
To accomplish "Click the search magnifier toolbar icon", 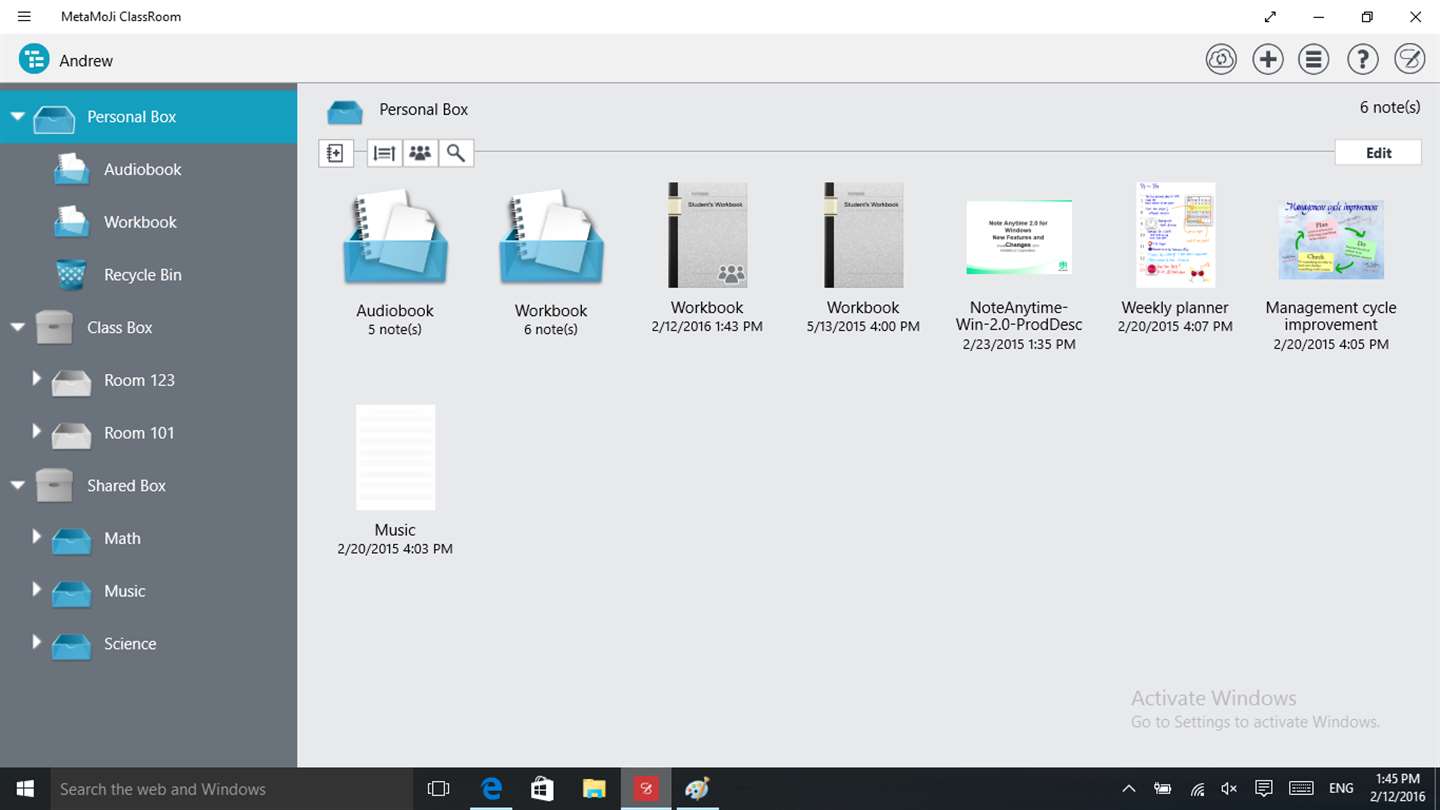I will point(456,153).
